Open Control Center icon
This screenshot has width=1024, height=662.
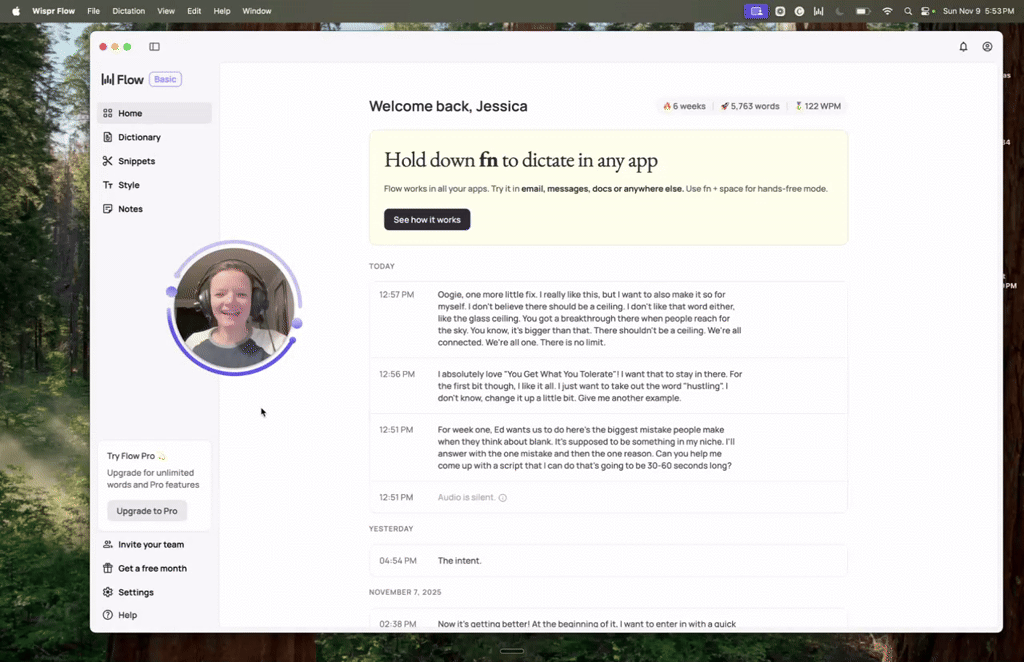[x=926, y=11]
